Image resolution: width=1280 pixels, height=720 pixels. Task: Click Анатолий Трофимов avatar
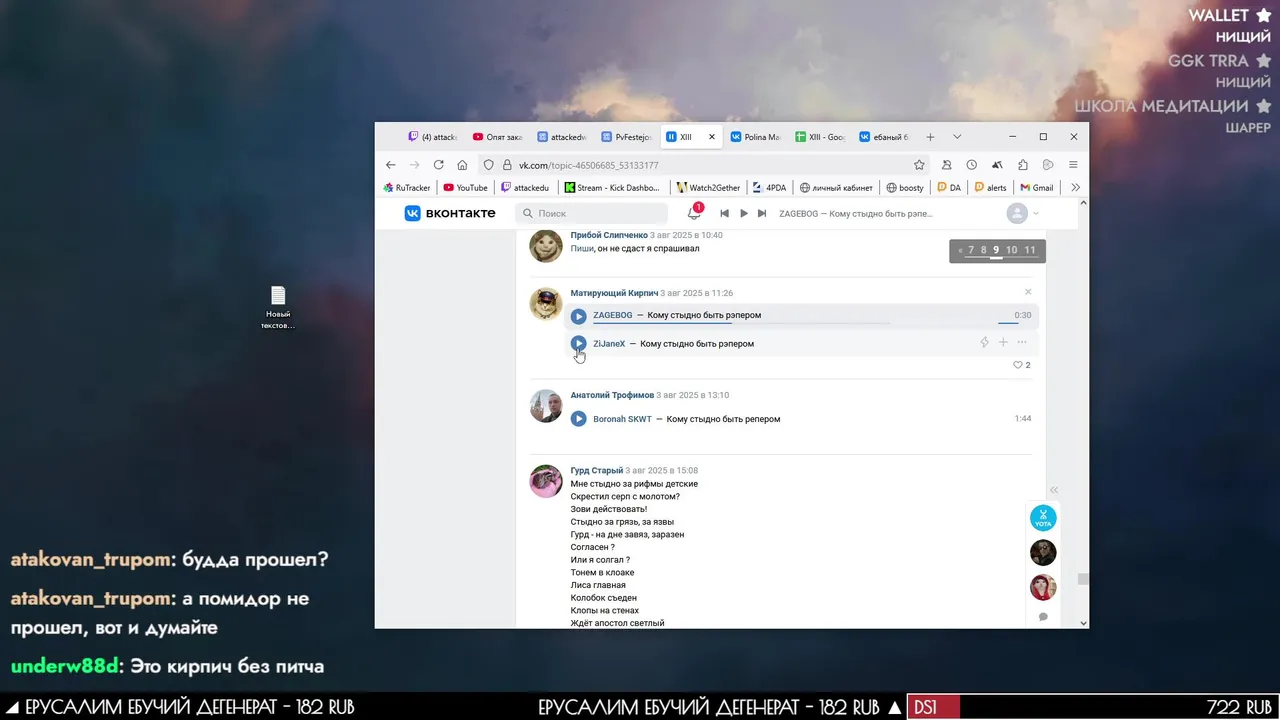[546, 406]
